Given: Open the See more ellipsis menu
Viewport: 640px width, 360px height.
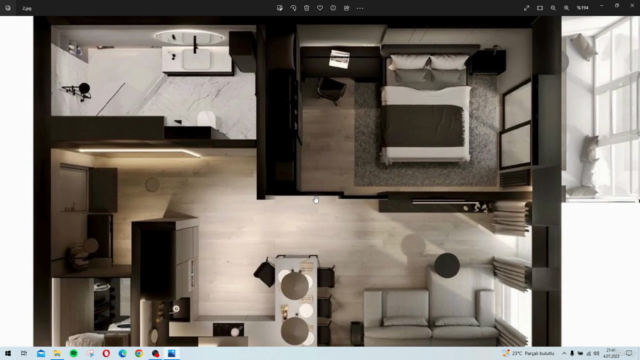Looking at the screenshot, I should pyautogui.click(x=360, y=8).
